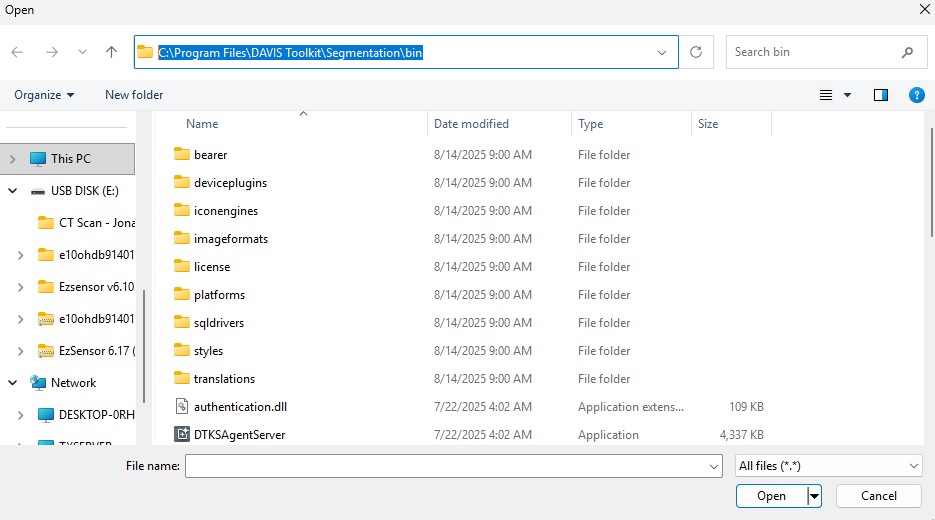Click the Up one level arrow
The height and width of the screenshot is (520, 935).
[111, 52]
